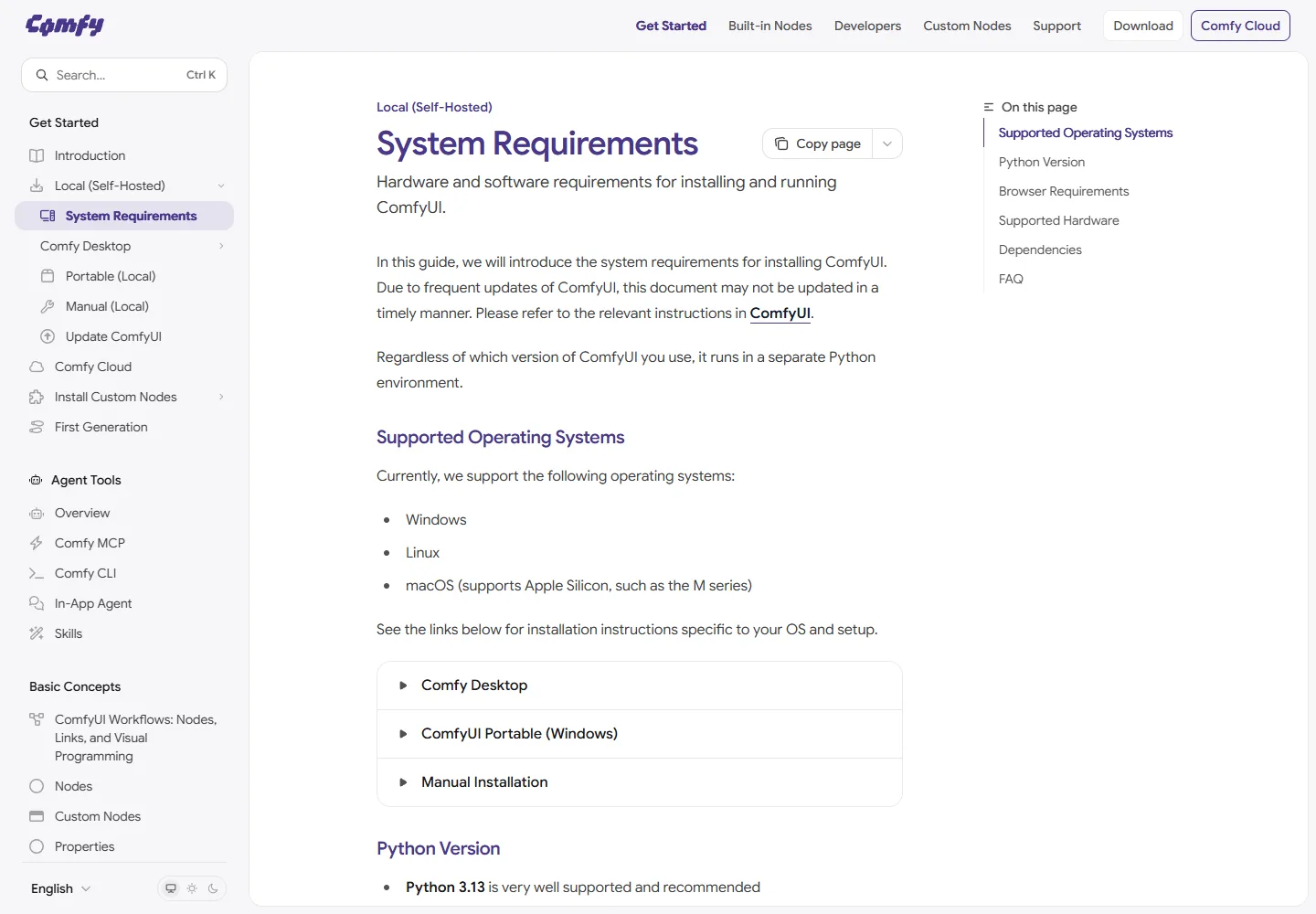
Task: Click the book icon beside Introduction
Action: coord(37,155)
